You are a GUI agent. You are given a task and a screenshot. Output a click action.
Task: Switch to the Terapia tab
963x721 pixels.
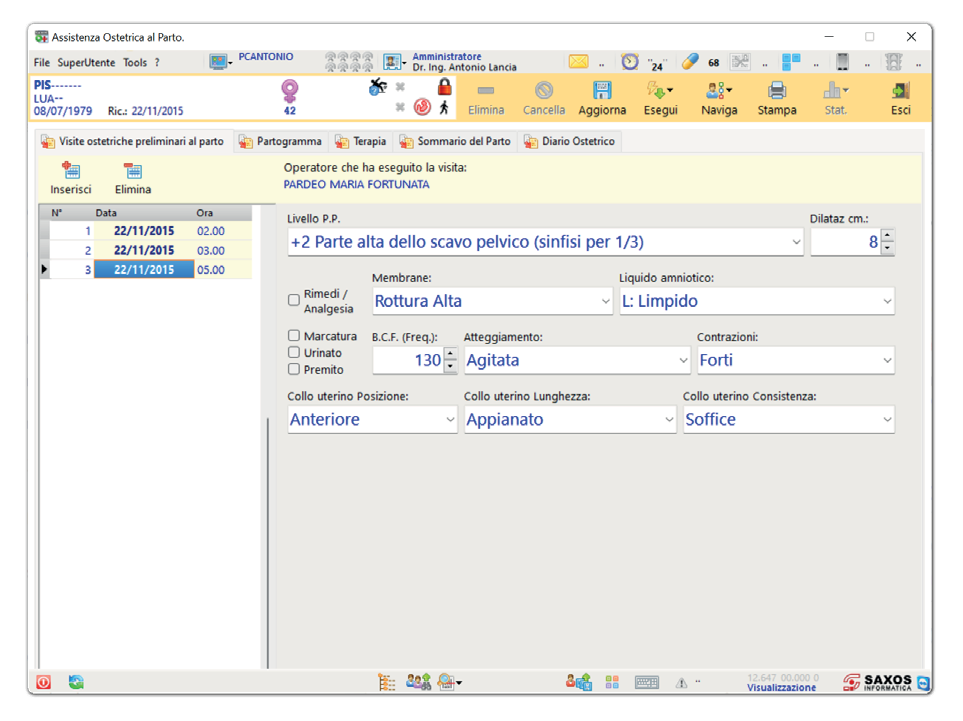pos(361,141)
